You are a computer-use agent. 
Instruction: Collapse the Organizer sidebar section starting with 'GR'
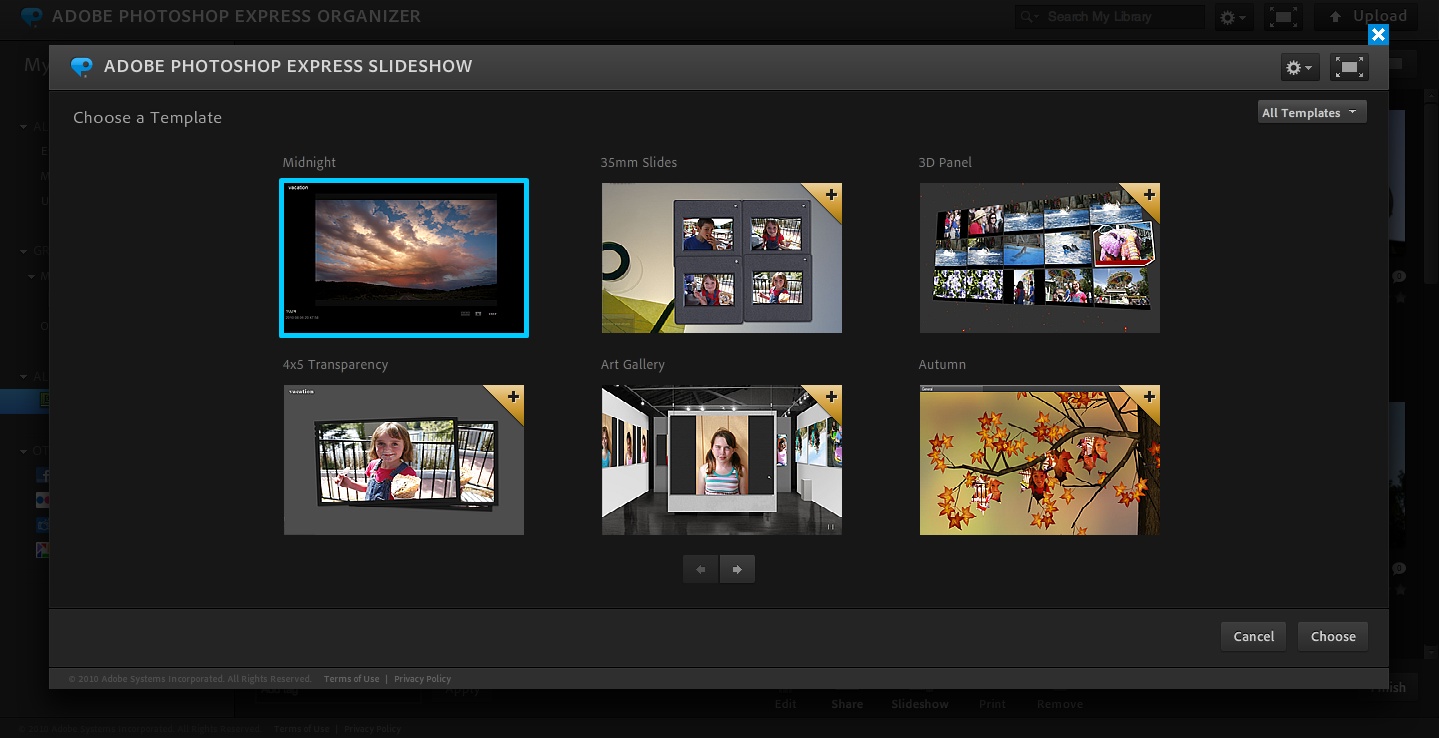(24, 251)
